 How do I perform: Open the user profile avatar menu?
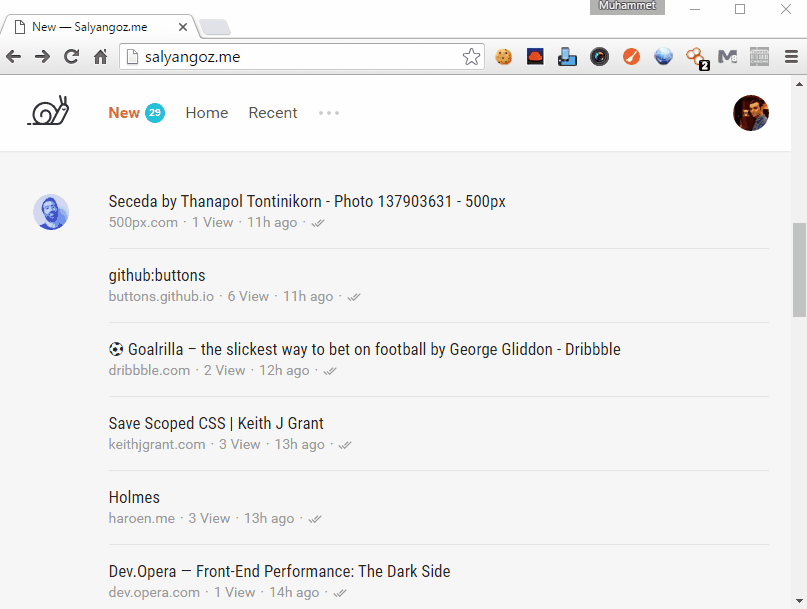[751, 113]
